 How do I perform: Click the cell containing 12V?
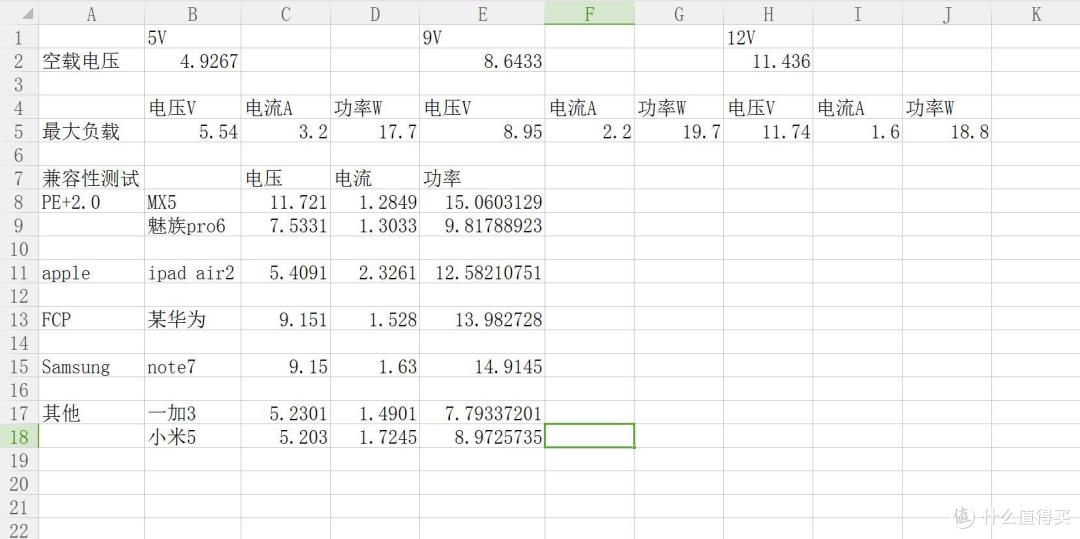[768, 37]
